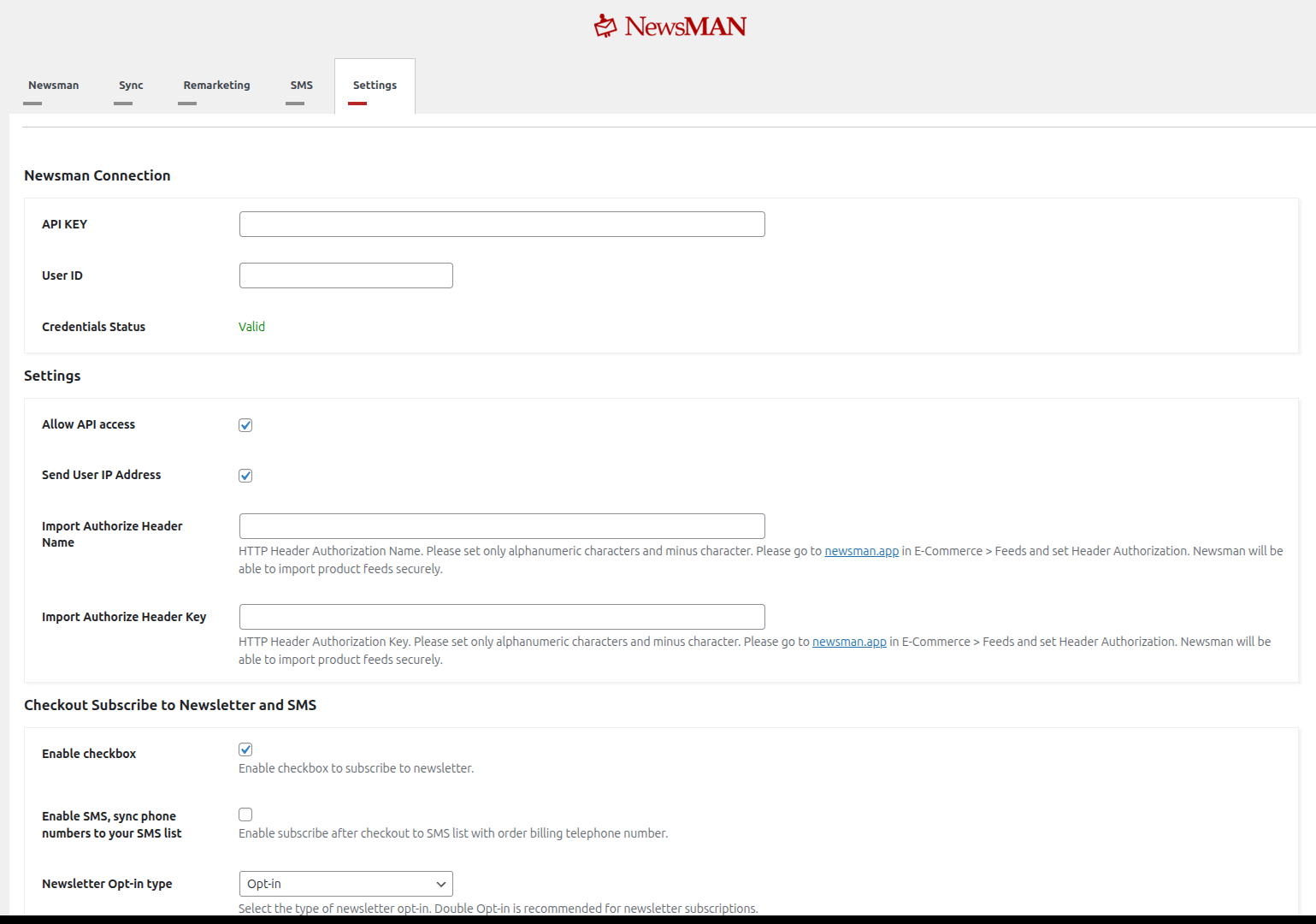
Task: Focus the Import Authorize Header Key field
Action: coord(502,617)
